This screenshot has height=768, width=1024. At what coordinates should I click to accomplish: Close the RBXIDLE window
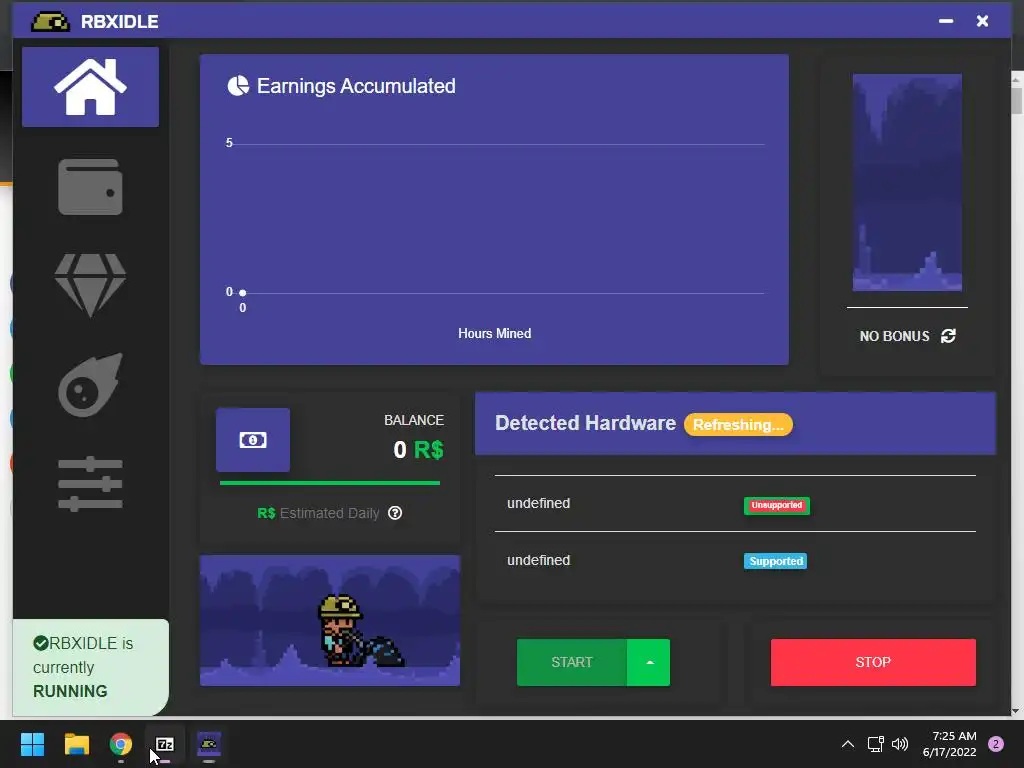(x=982, y=21)
